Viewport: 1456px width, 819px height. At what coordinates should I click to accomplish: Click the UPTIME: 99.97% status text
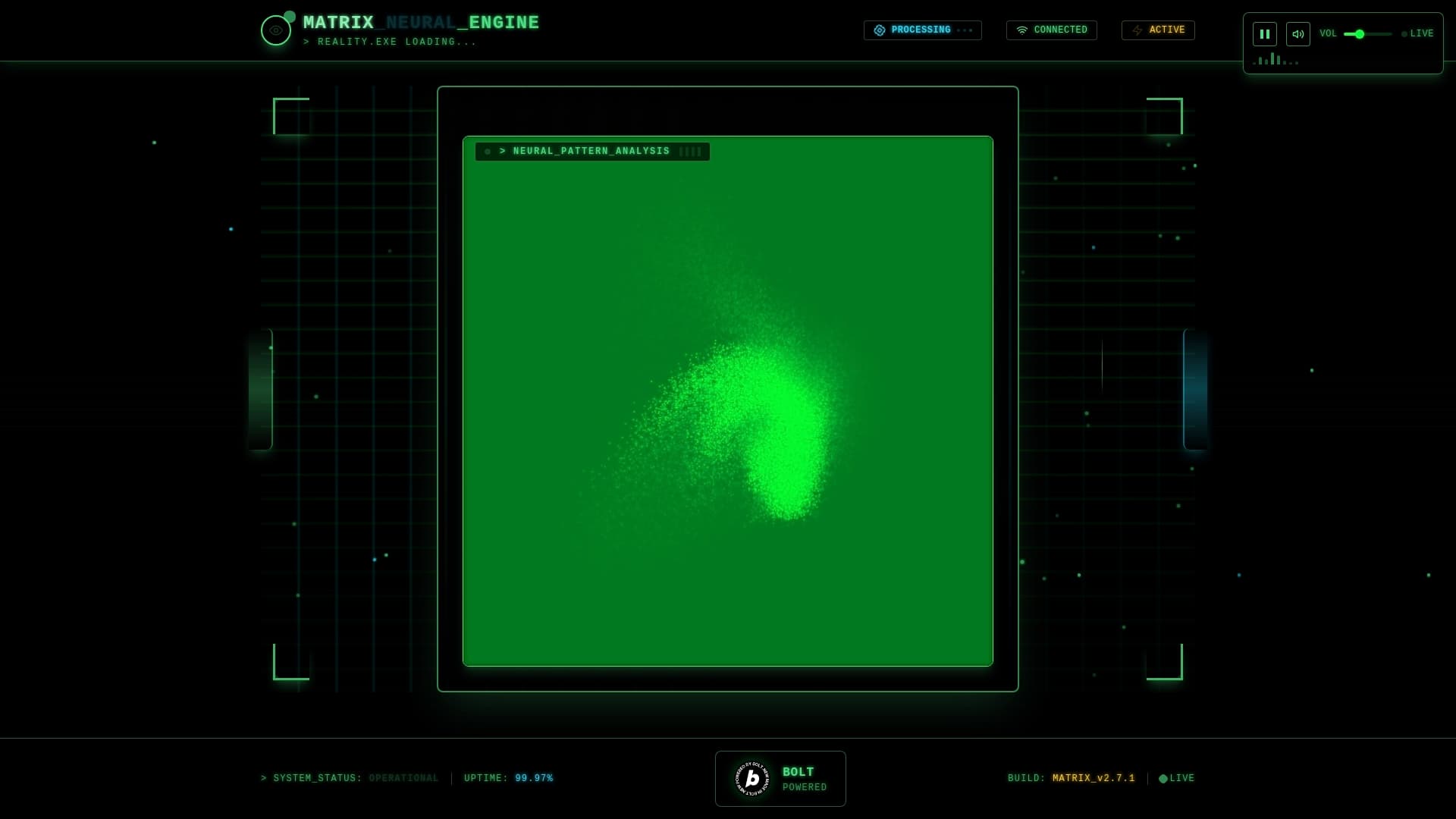coord(509,778)
